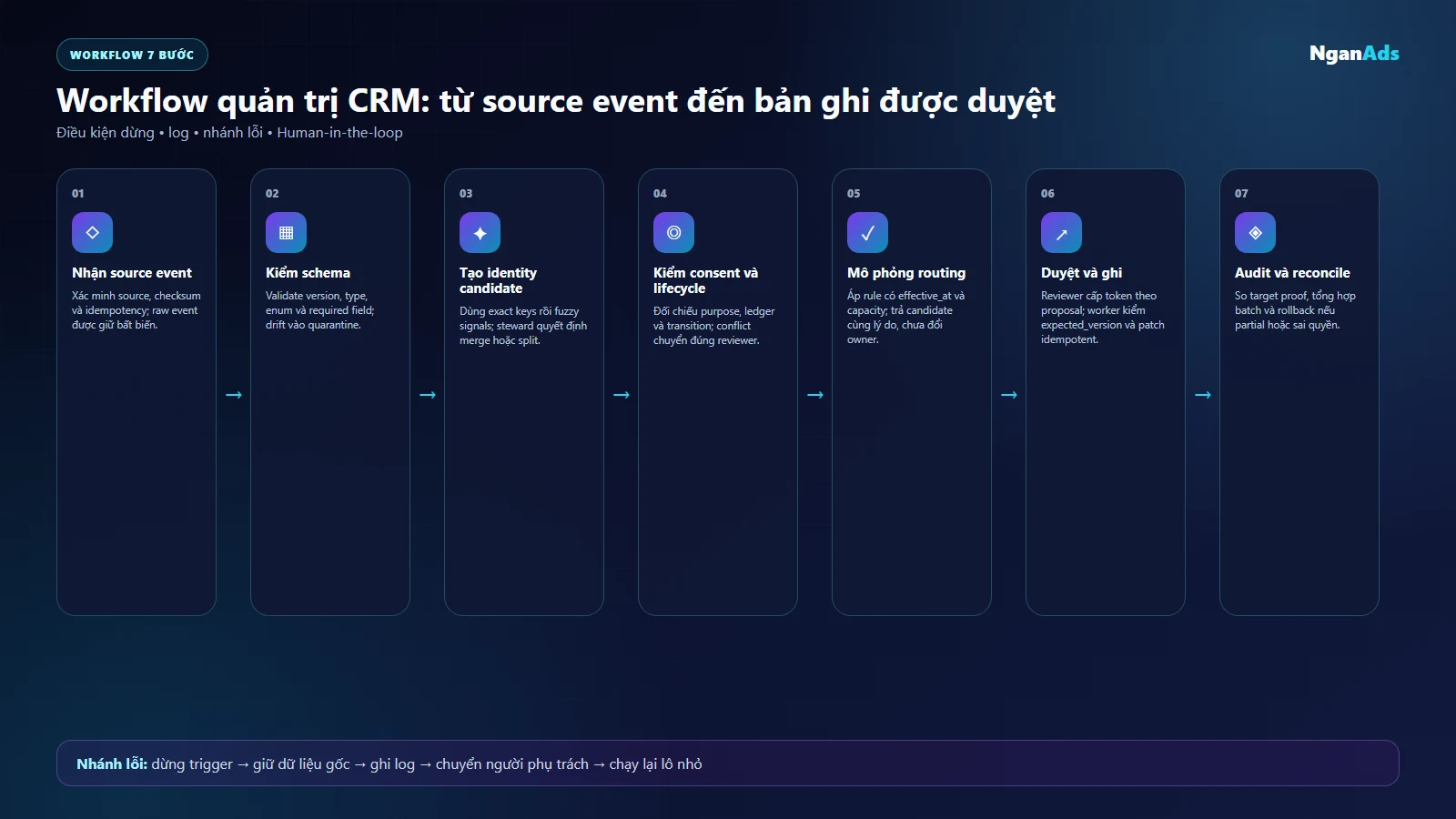
Task: Click the sparkle icon above Tạo identity candidate
Action: [480, 233]
